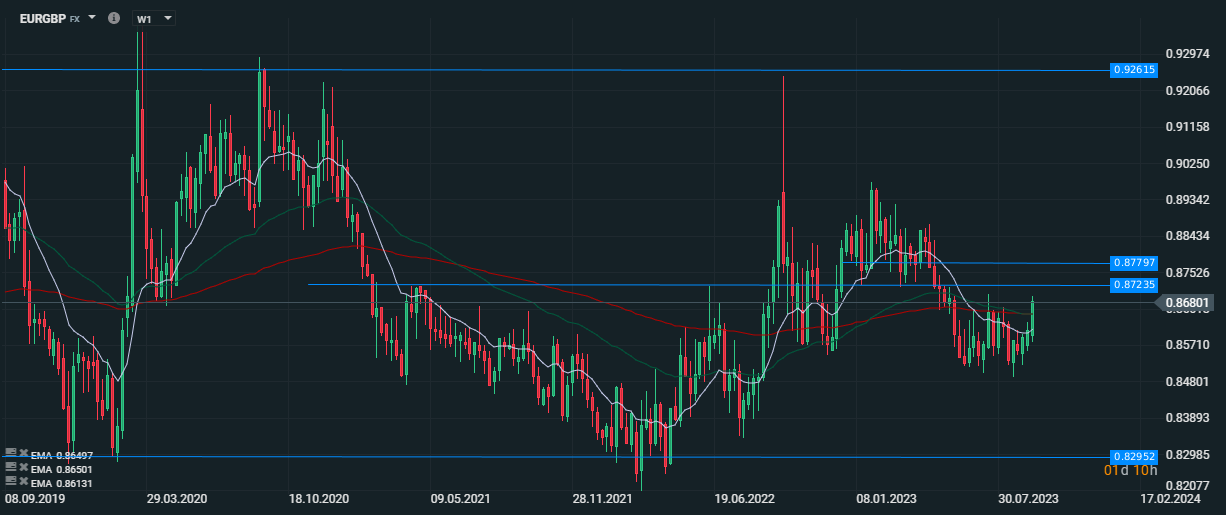Remove the EMA 0.86501 indicator
The height and width of the screenshot is (515, 1226).
(x=24, y=467)
